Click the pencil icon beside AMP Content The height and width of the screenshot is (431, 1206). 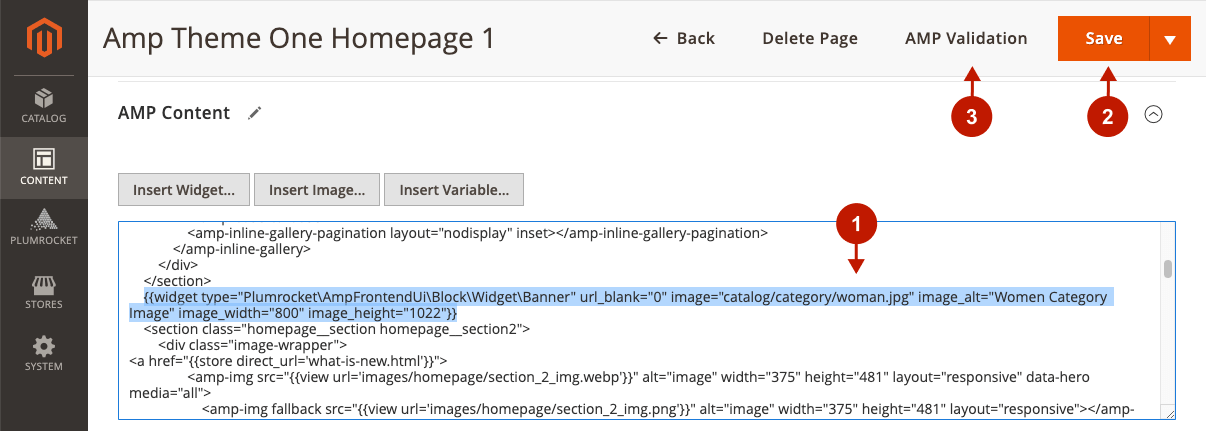[x=255, y=114]
